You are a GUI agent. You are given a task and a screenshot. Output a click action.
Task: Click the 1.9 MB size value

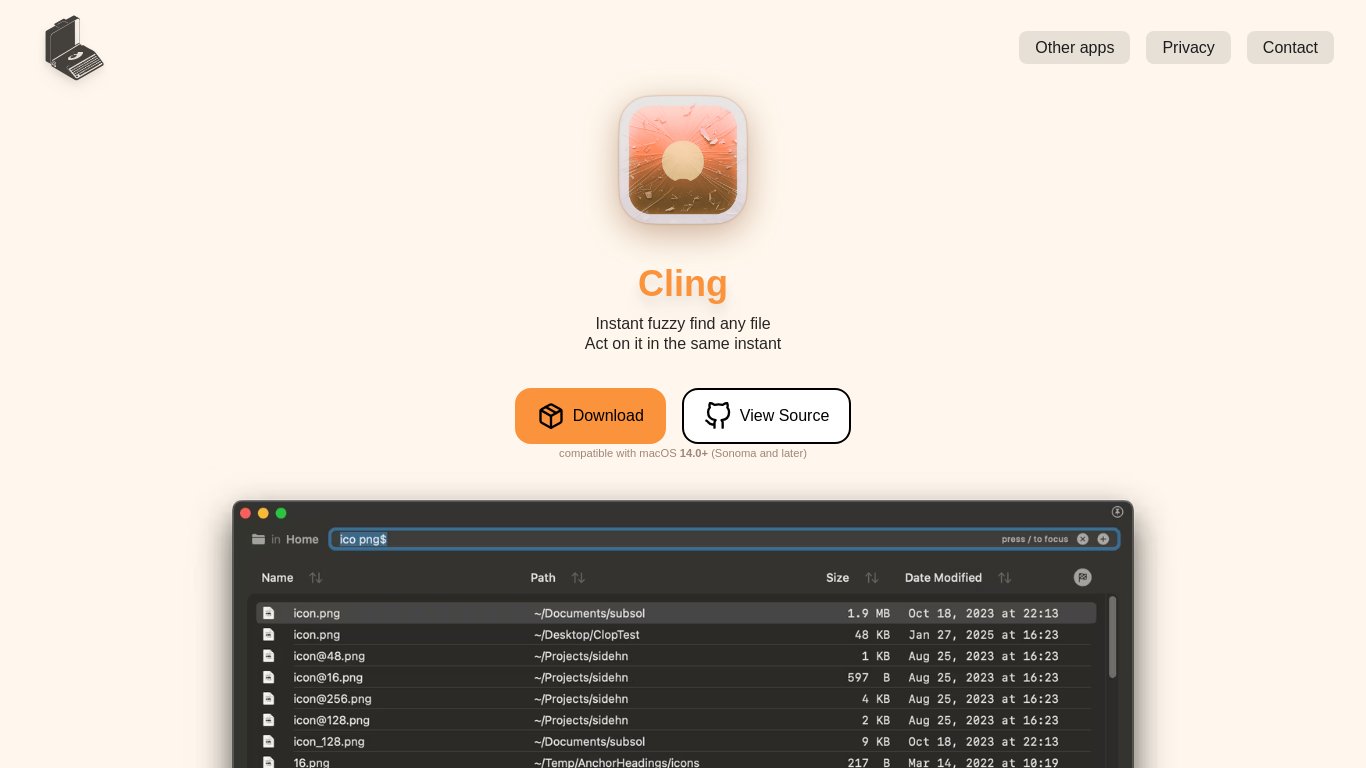868,613
